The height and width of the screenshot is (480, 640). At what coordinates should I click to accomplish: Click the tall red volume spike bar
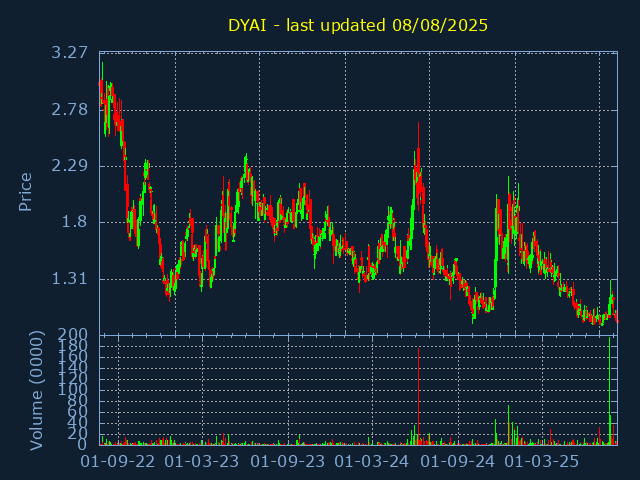418,396
